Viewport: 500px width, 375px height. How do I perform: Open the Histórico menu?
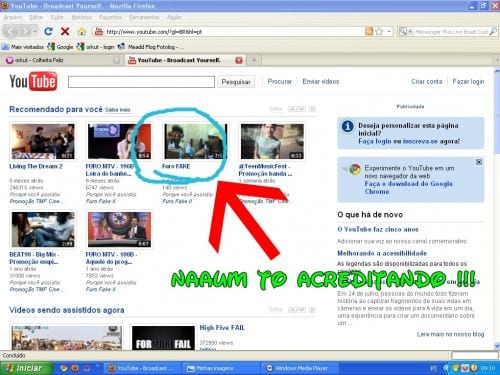pos(81,17)
